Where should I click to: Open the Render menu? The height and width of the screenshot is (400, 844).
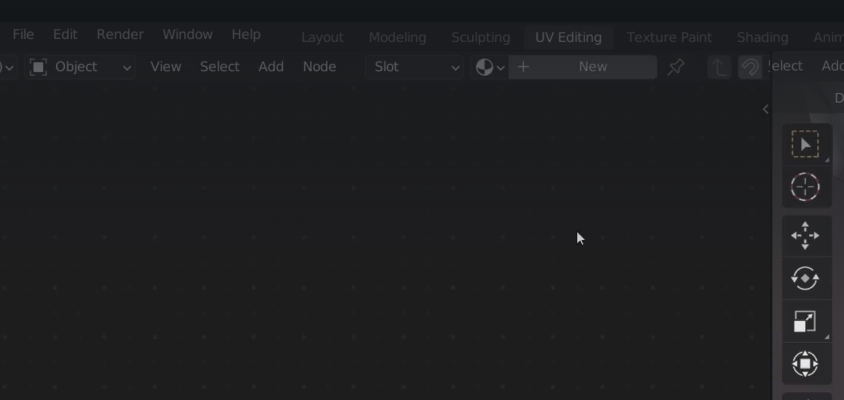[120, 34]
